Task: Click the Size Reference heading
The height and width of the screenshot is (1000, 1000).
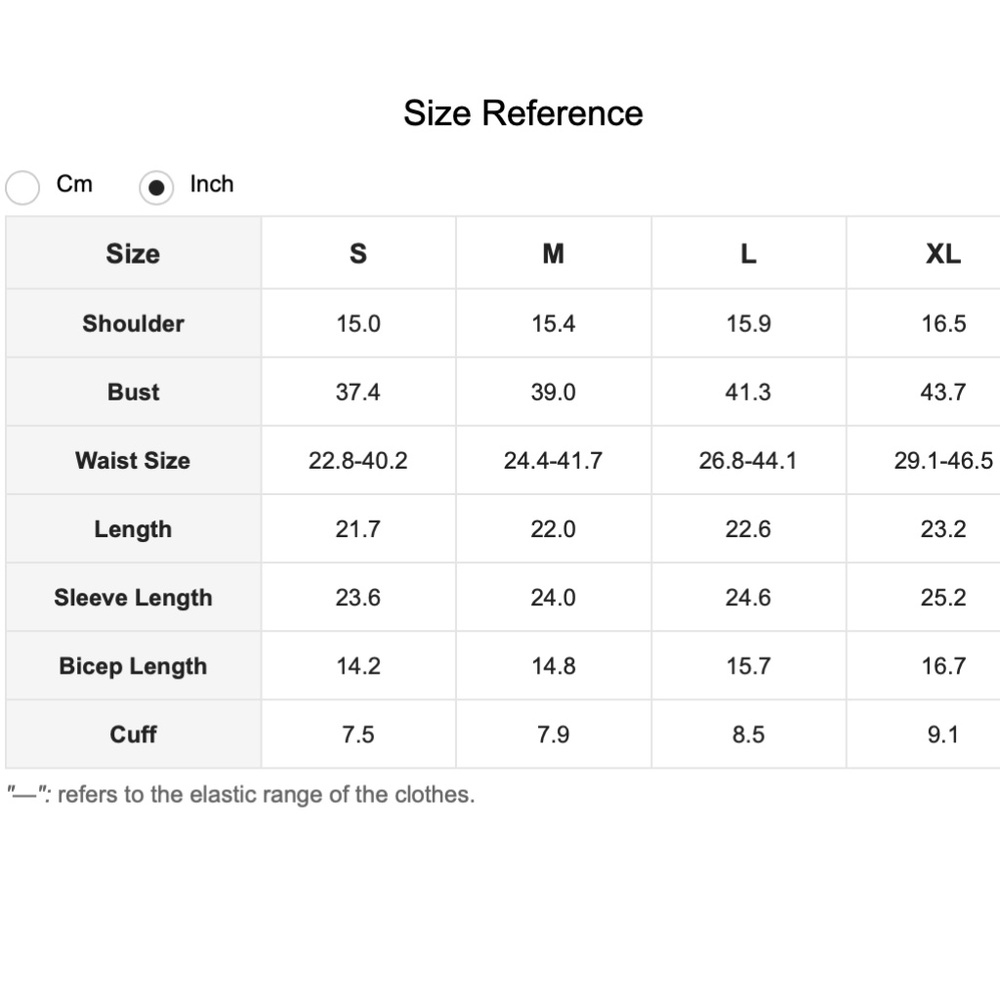Action: (x=523, y=114)
